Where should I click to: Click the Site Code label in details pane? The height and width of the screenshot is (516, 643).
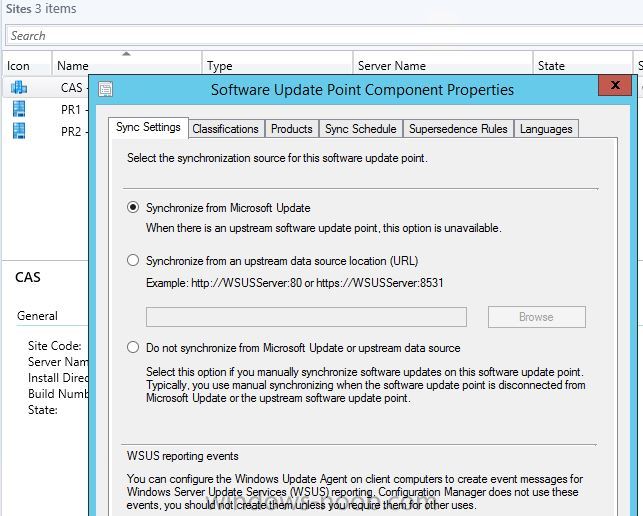tap(55, 345)
